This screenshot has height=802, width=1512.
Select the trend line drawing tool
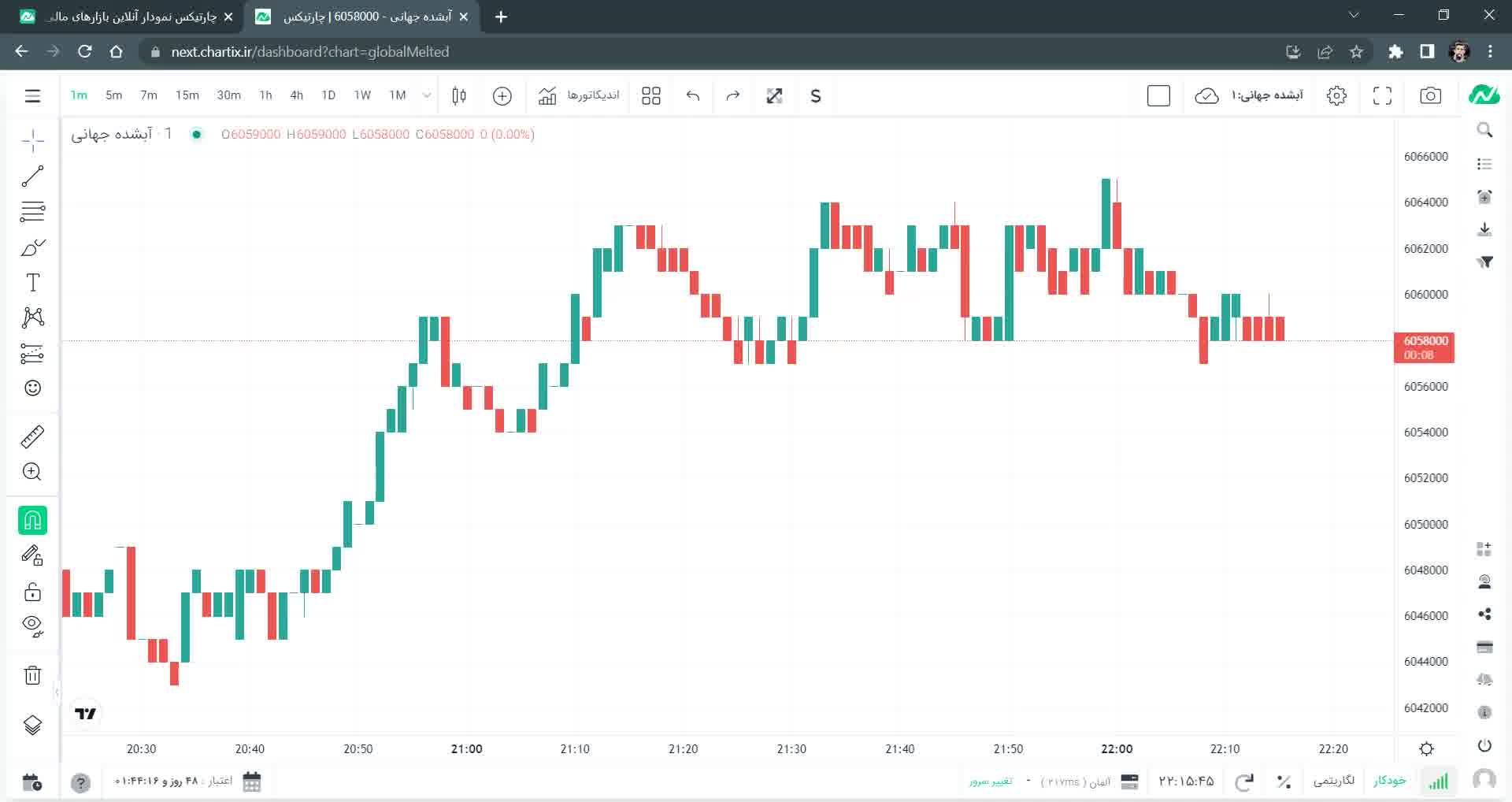point(32,176)
